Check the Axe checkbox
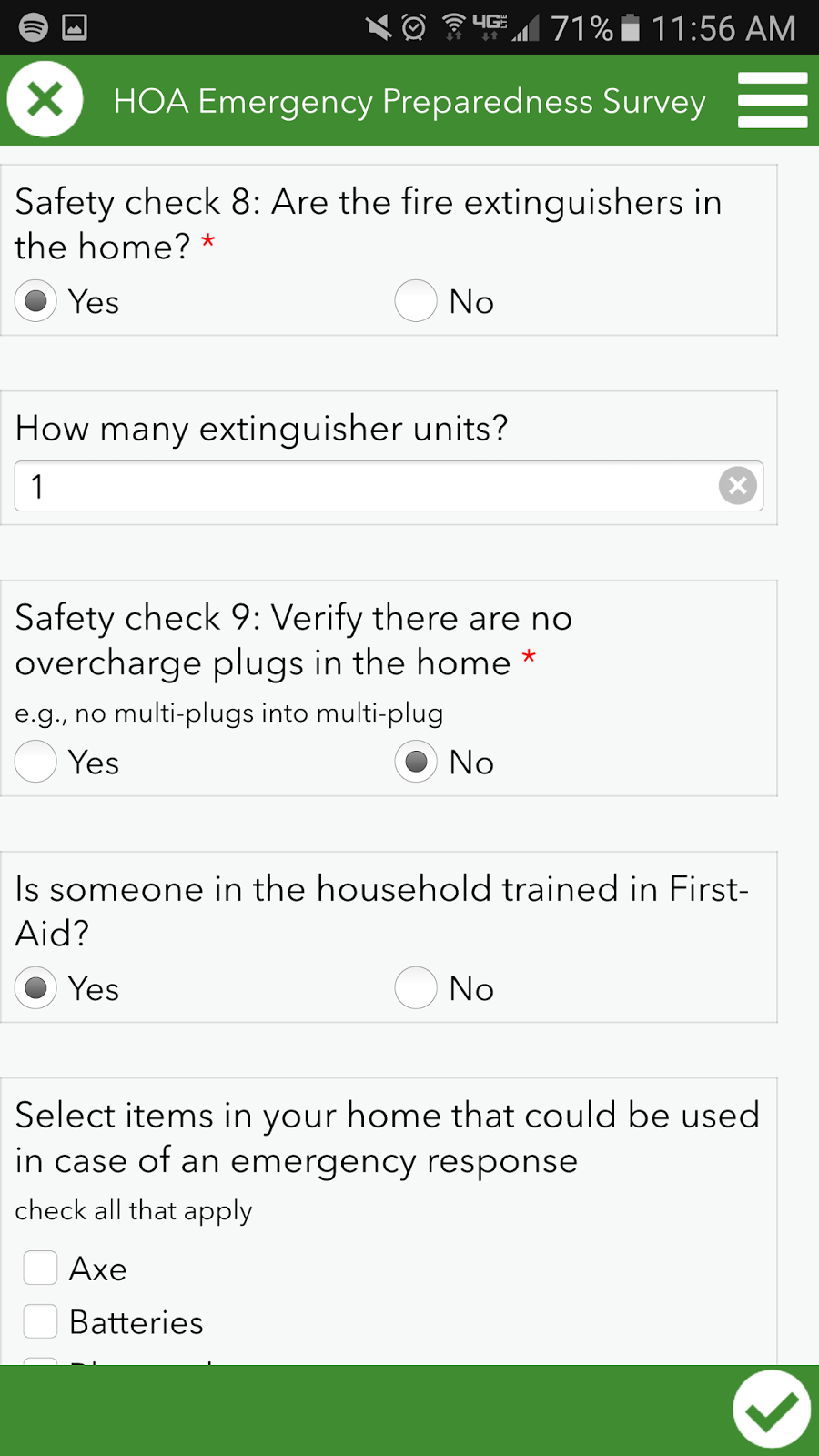 click(x=40, y=1268)
